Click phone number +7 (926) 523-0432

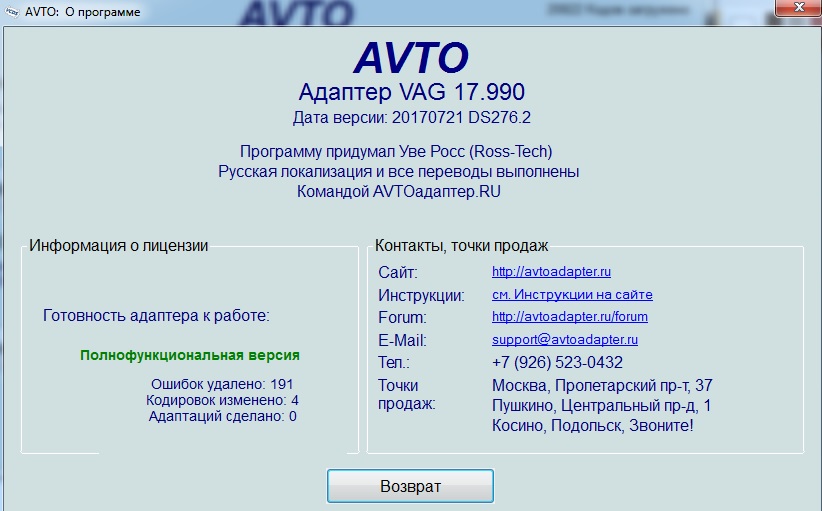557,363
